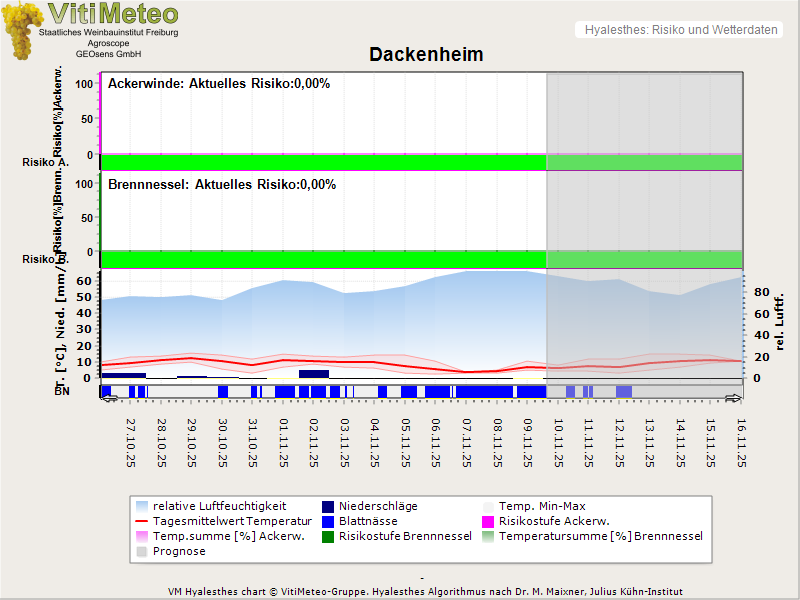Click the Brennnessel Aktuelles Risiko text
The image size is (800, 600).
tap(222, 185)
